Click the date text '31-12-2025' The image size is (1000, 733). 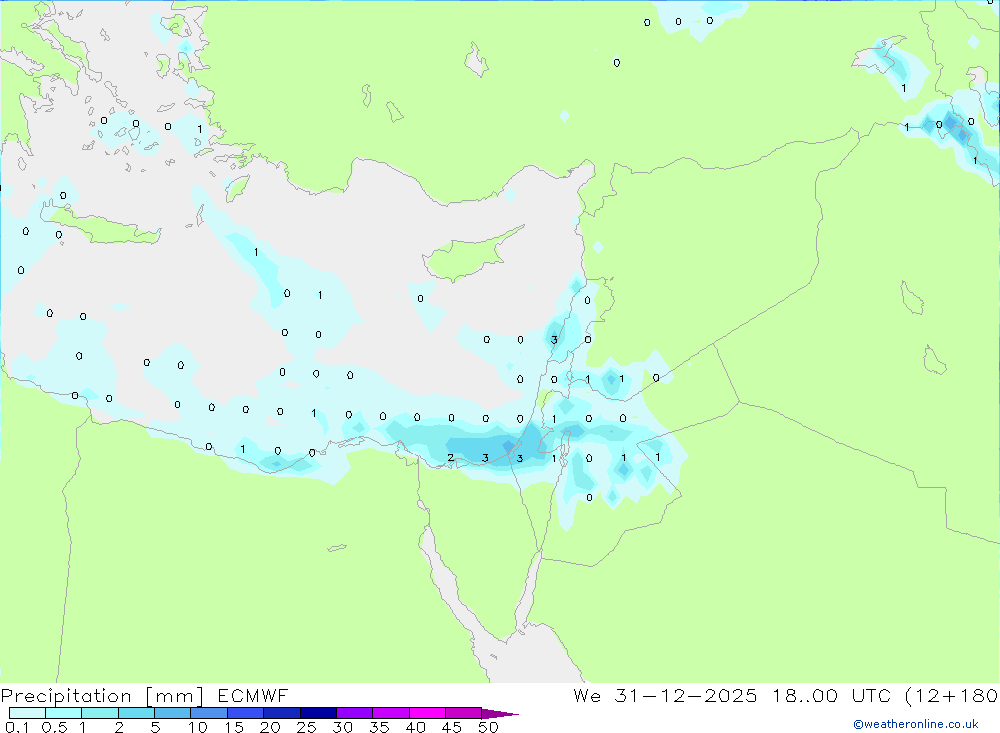686,695
